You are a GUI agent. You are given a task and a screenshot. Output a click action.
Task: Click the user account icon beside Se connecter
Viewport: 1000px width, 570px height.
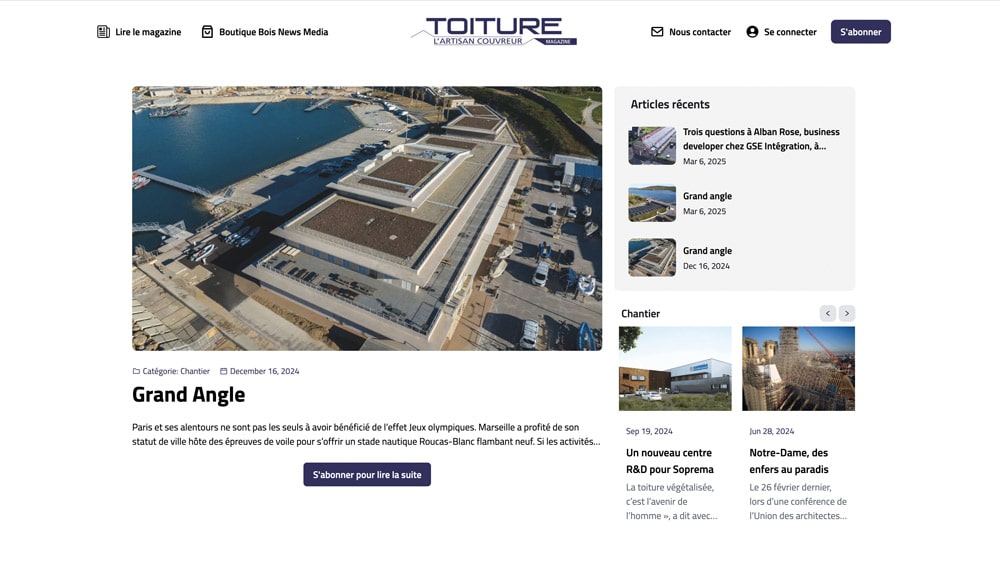pos(753,32)
